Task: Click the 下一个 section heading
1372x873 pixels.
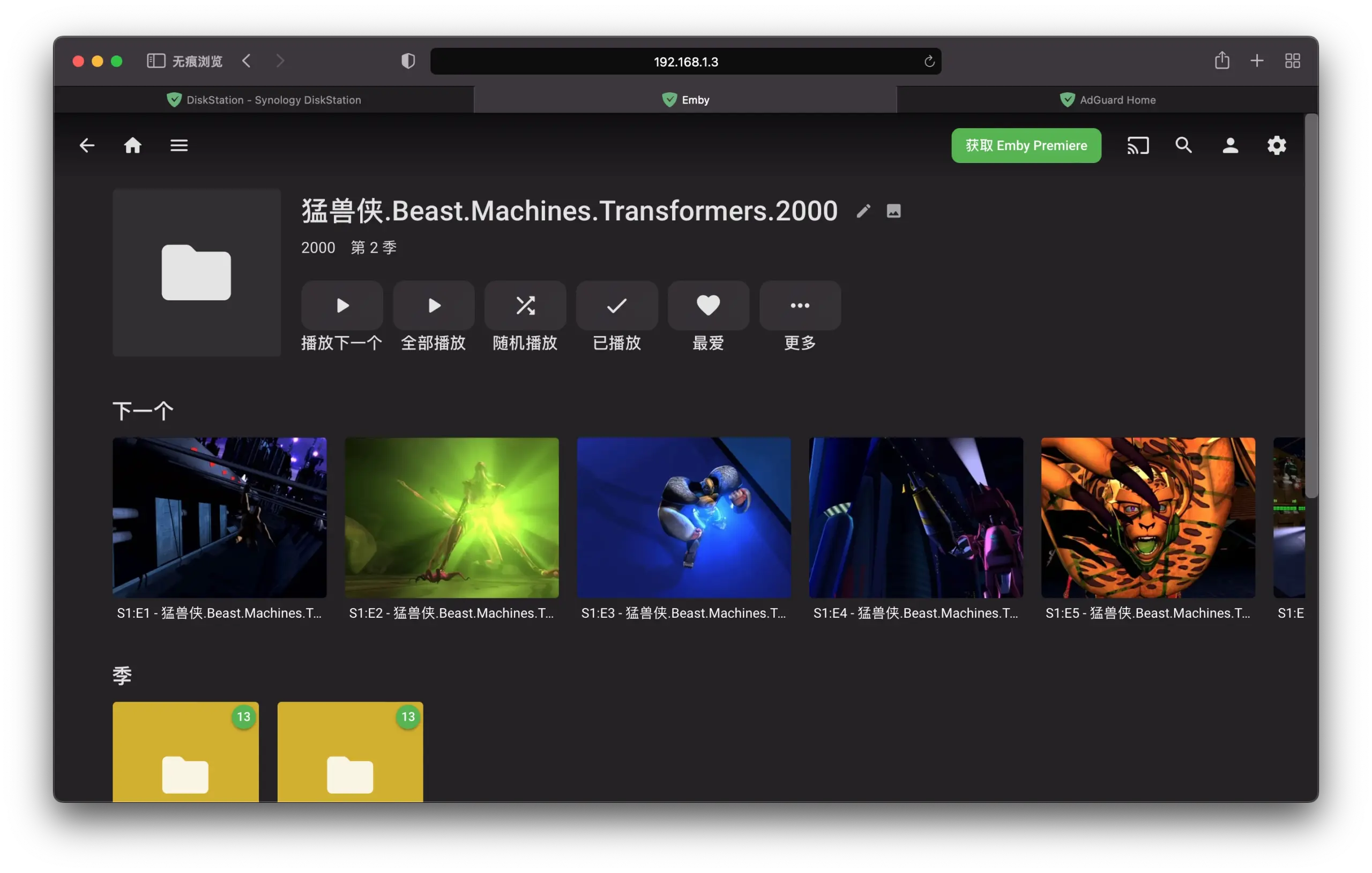Action: (143, 411)
